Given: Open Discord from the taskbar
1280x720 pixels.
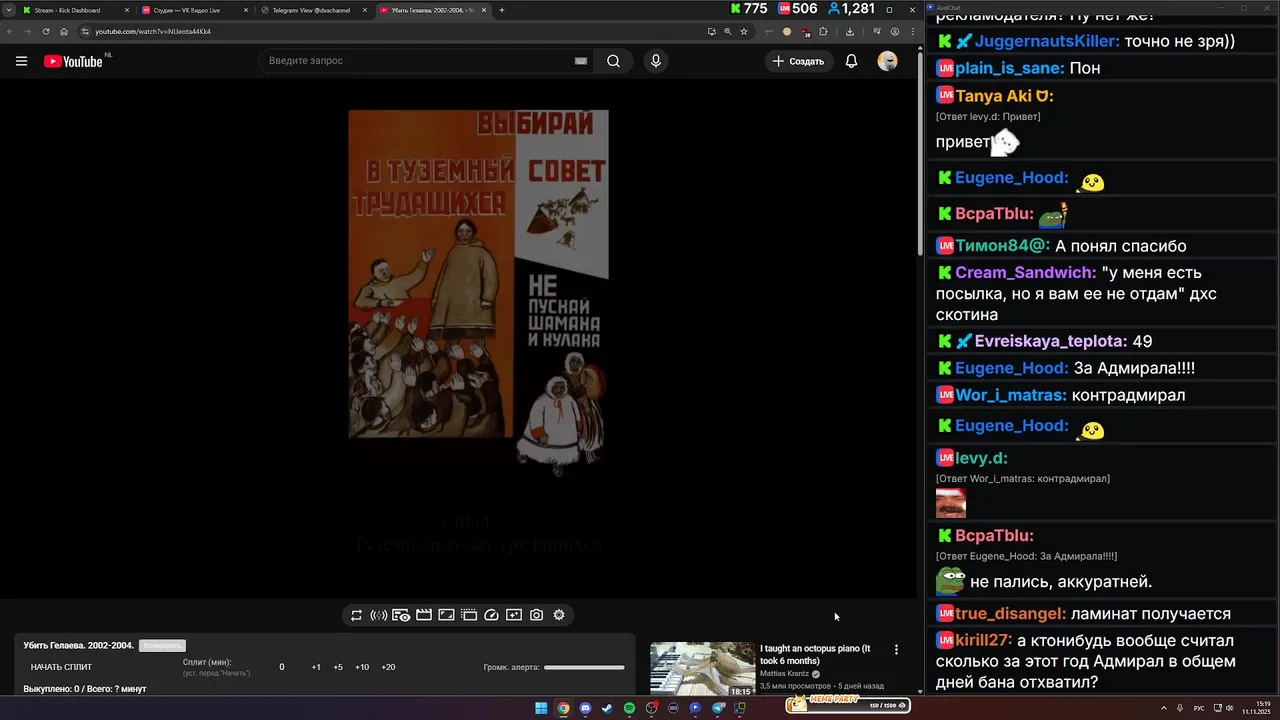Looking at the screenshot, I should pos(585,708).
